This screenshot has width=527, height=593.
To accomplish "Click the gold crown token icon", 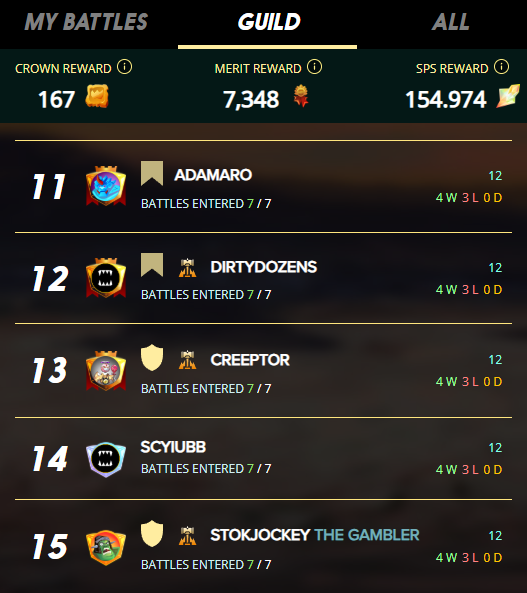I will click(97, 96).
